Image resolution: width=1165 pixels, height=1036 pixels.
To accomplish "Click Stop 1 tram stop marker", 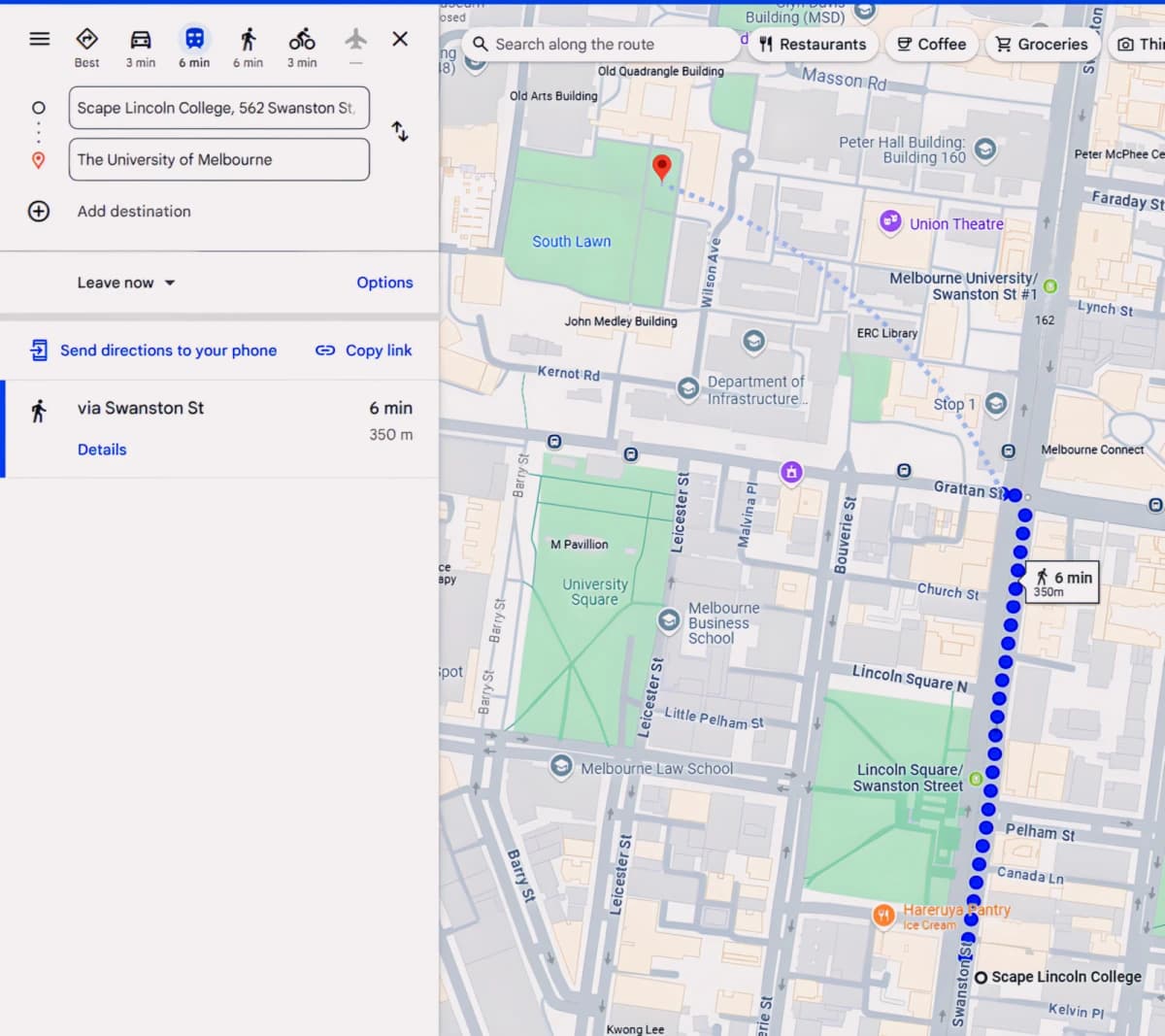I will pos(996,404).
